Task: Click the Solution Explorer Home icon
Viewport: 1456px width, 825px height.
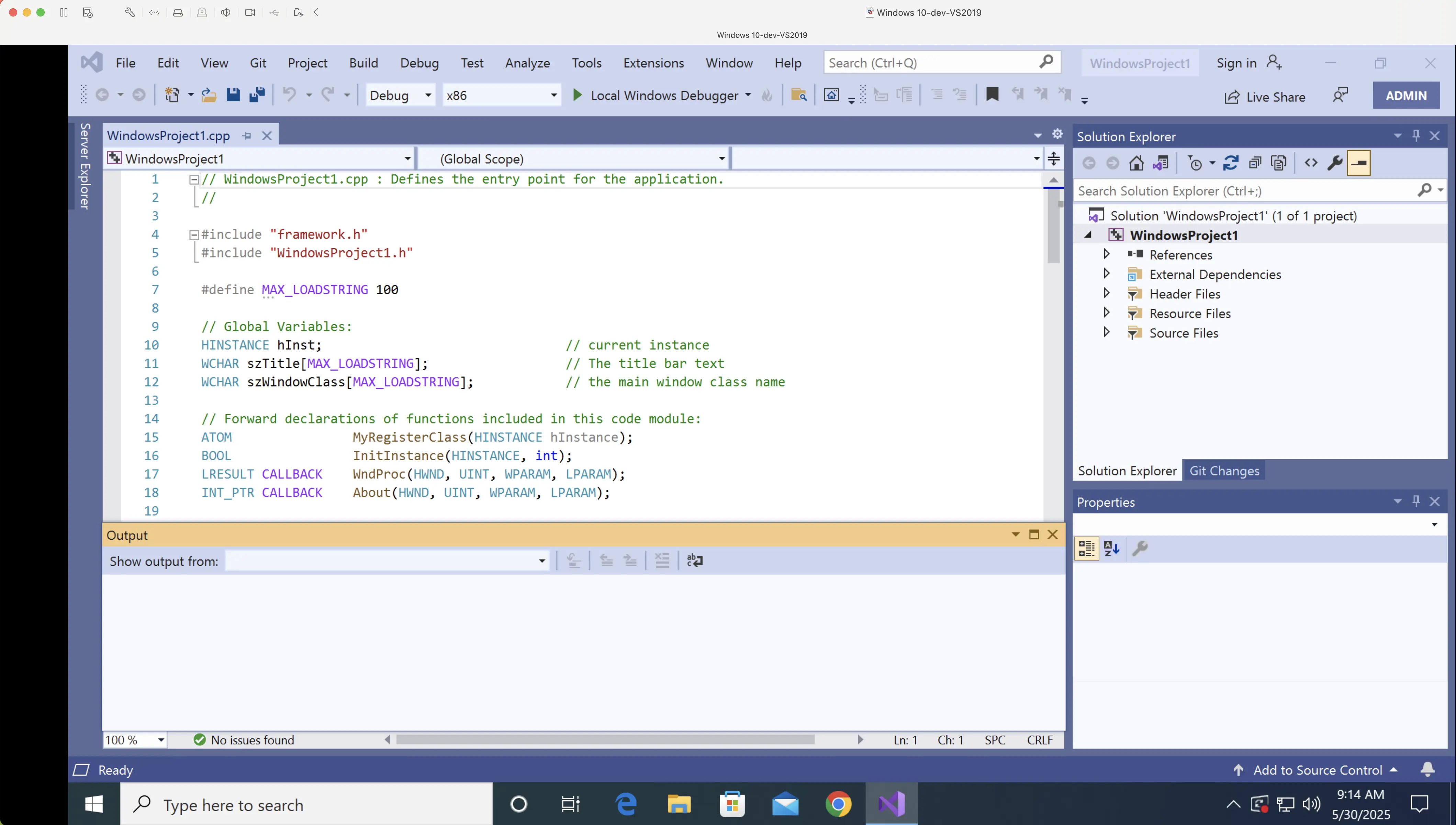Action: [x=1136, y=163]
